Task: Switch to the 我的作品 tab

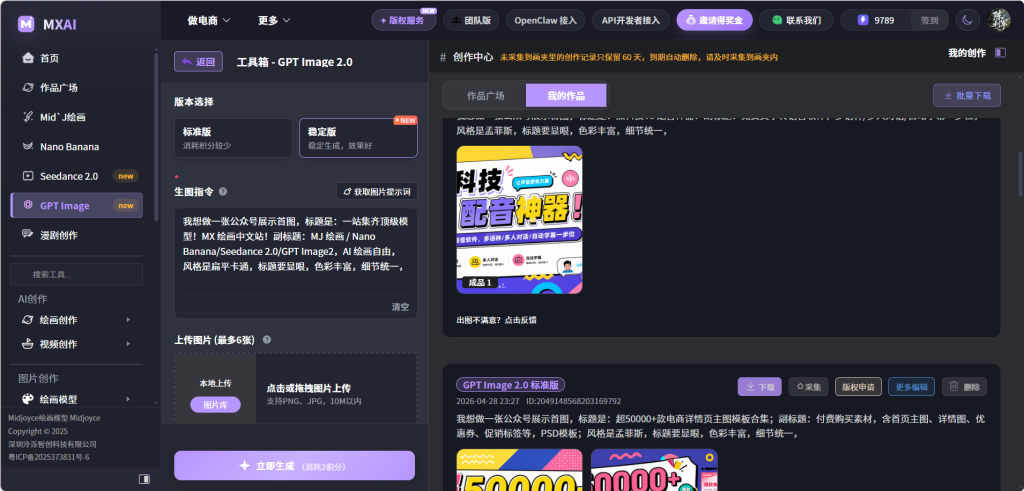Action: tap(566, 95)
